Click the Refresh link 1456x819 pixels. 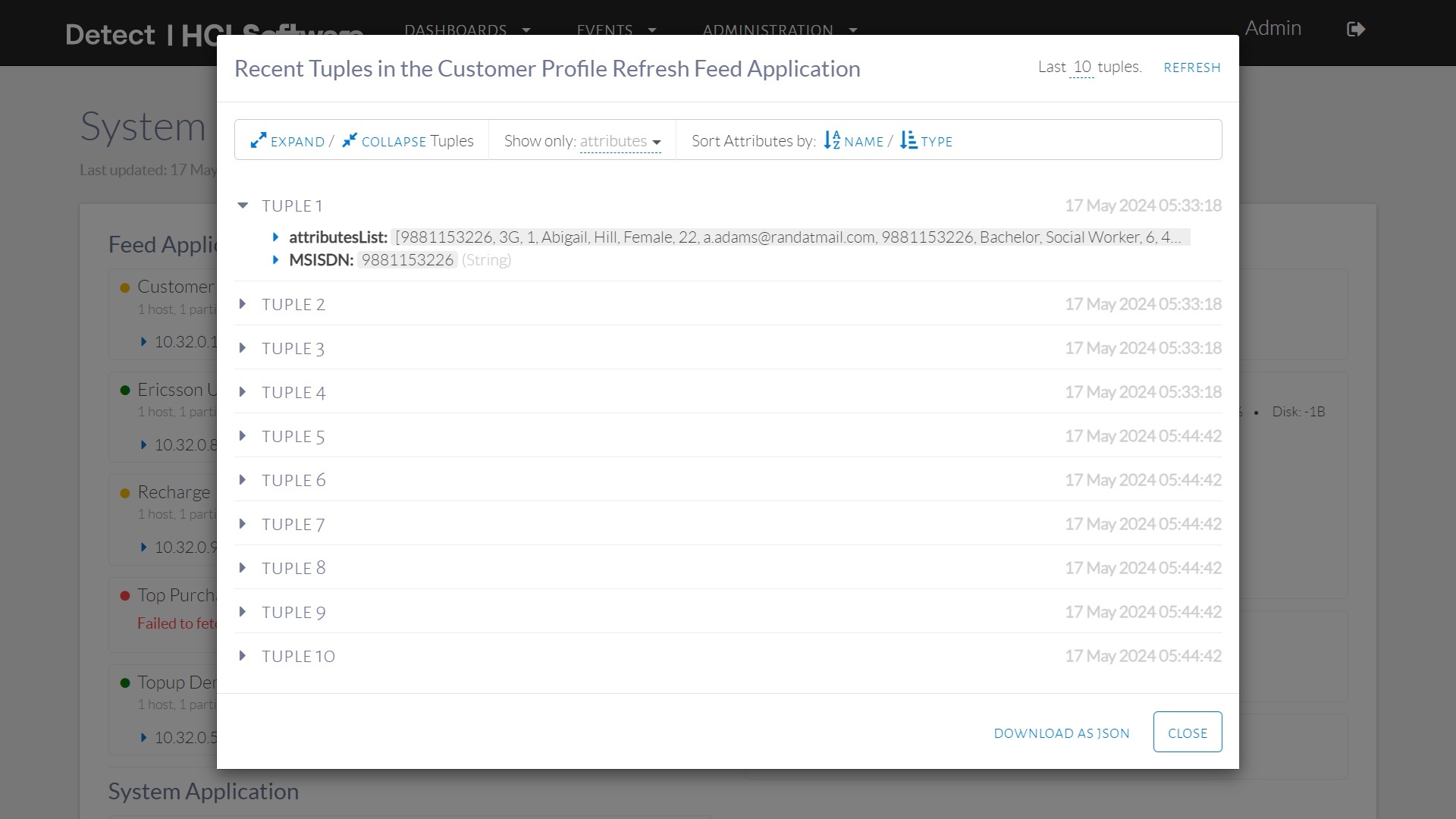point(1191,67)
